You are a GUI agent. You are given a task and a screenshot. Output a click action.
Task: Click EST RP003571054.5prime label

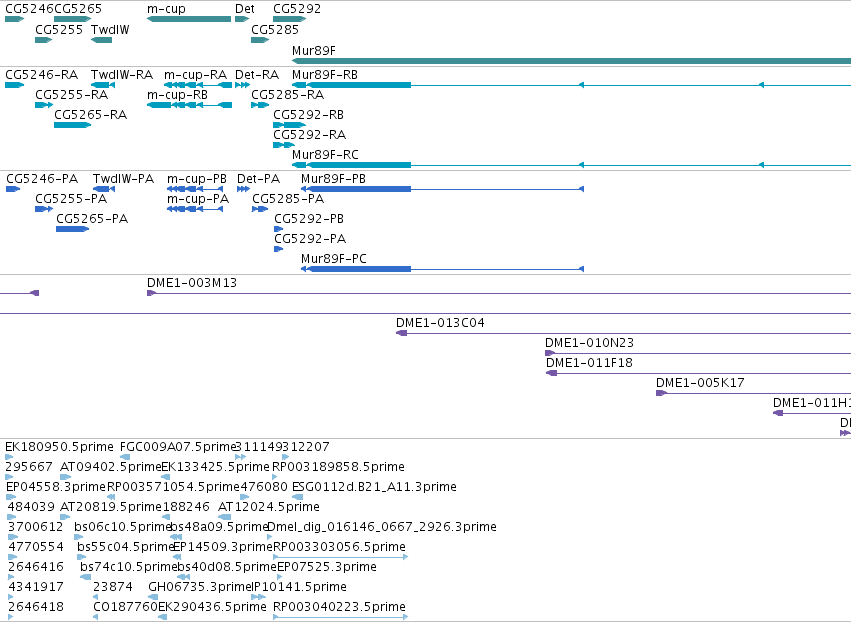(173, 487)
